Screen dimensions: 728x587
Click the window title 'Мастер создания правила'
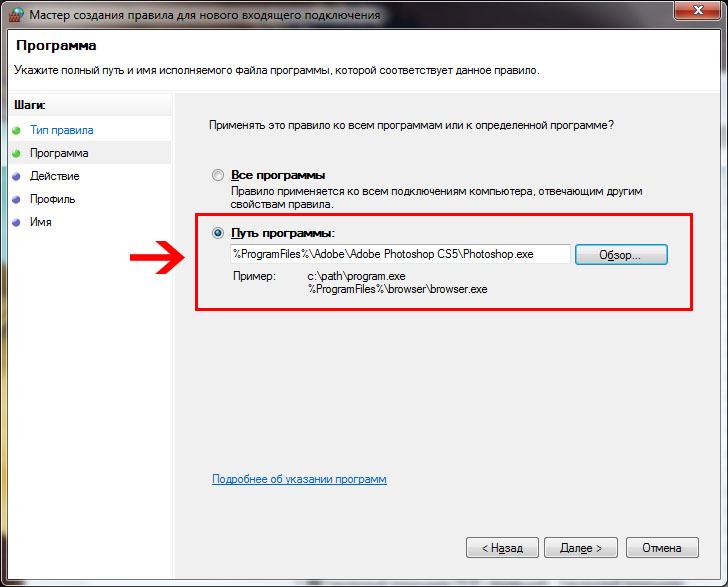(205, 15)
